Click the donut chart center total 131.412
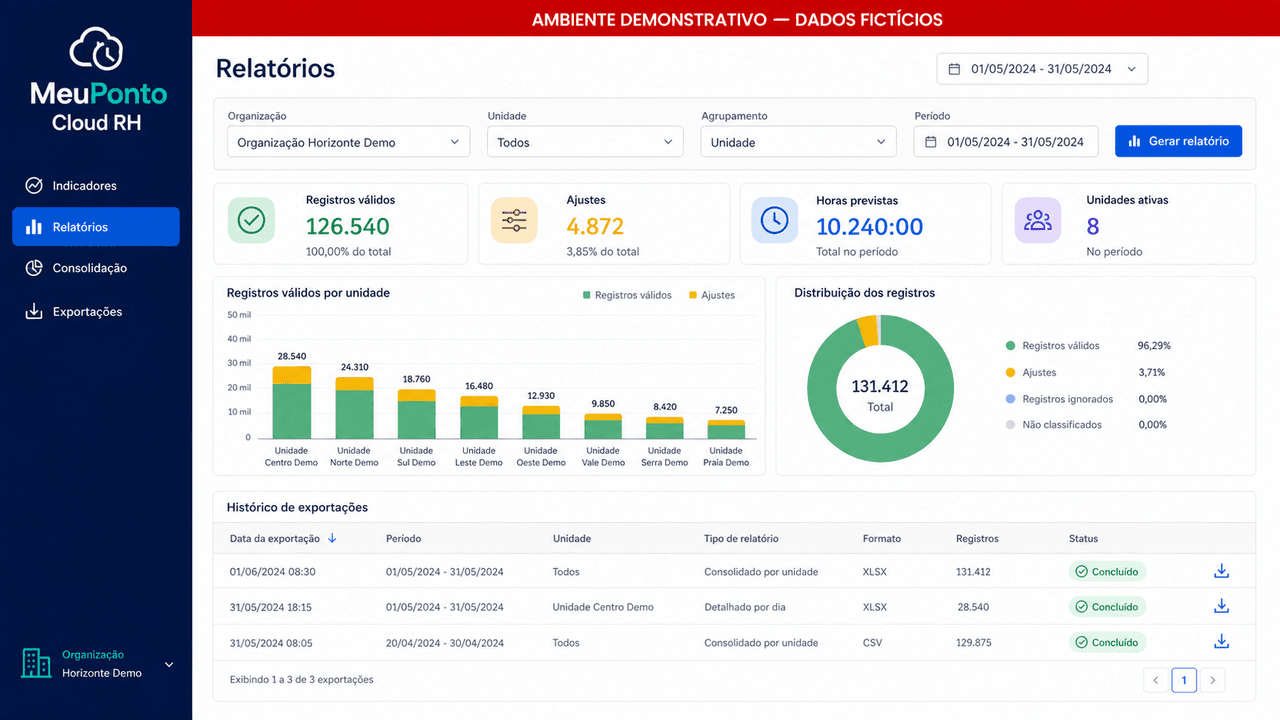 point(880,386)
